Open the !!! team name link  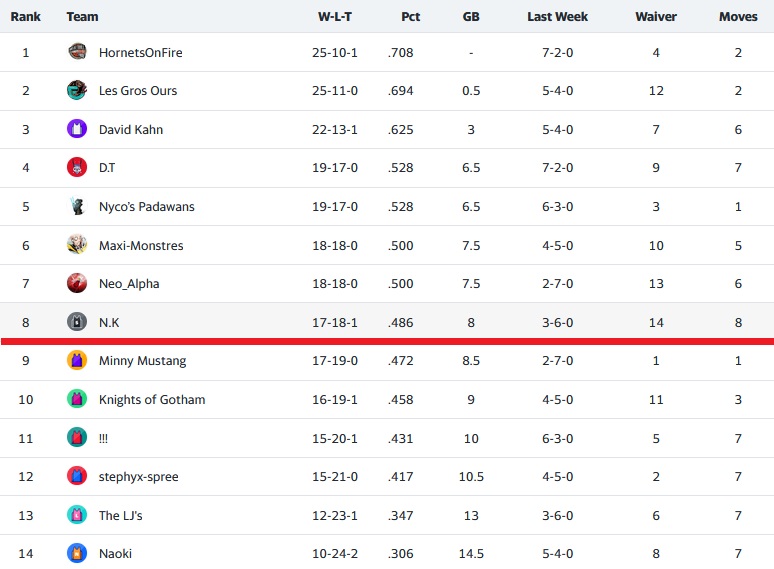[x=103, y=438]
